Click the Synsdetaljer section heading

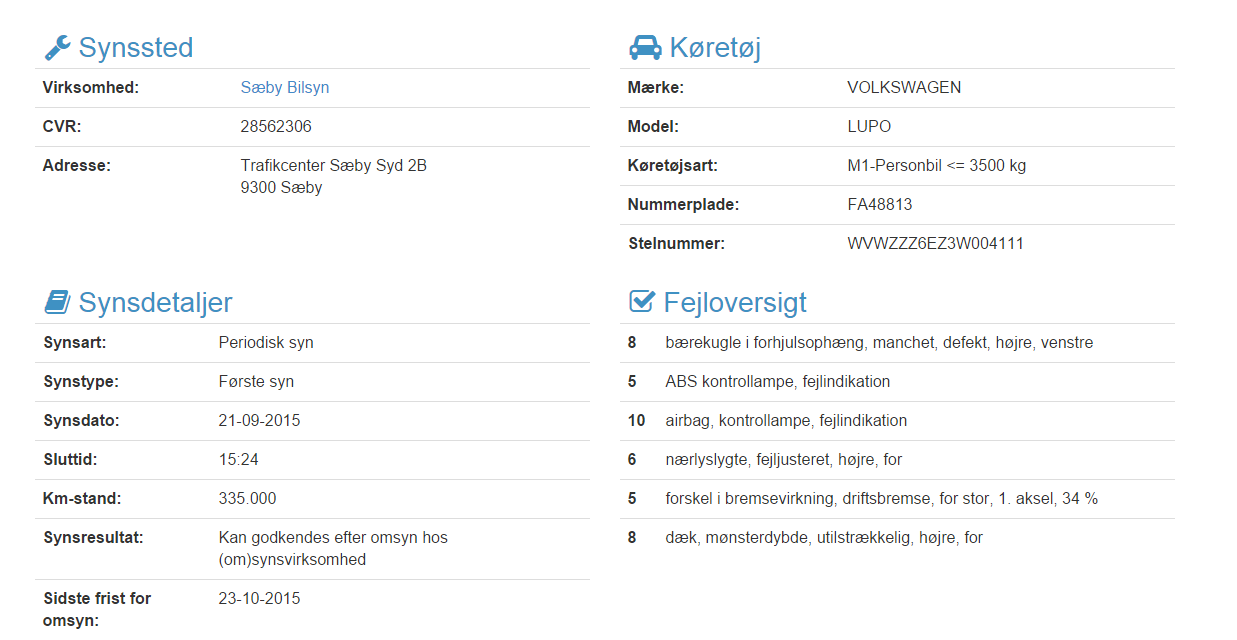156,303
